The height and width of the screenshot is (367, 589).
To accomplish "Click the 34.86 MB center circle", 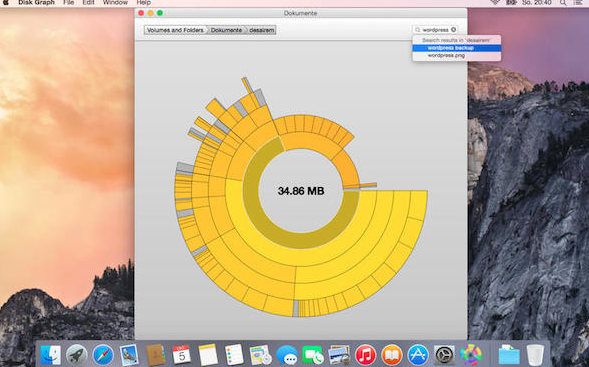I will tap(301, 191).
